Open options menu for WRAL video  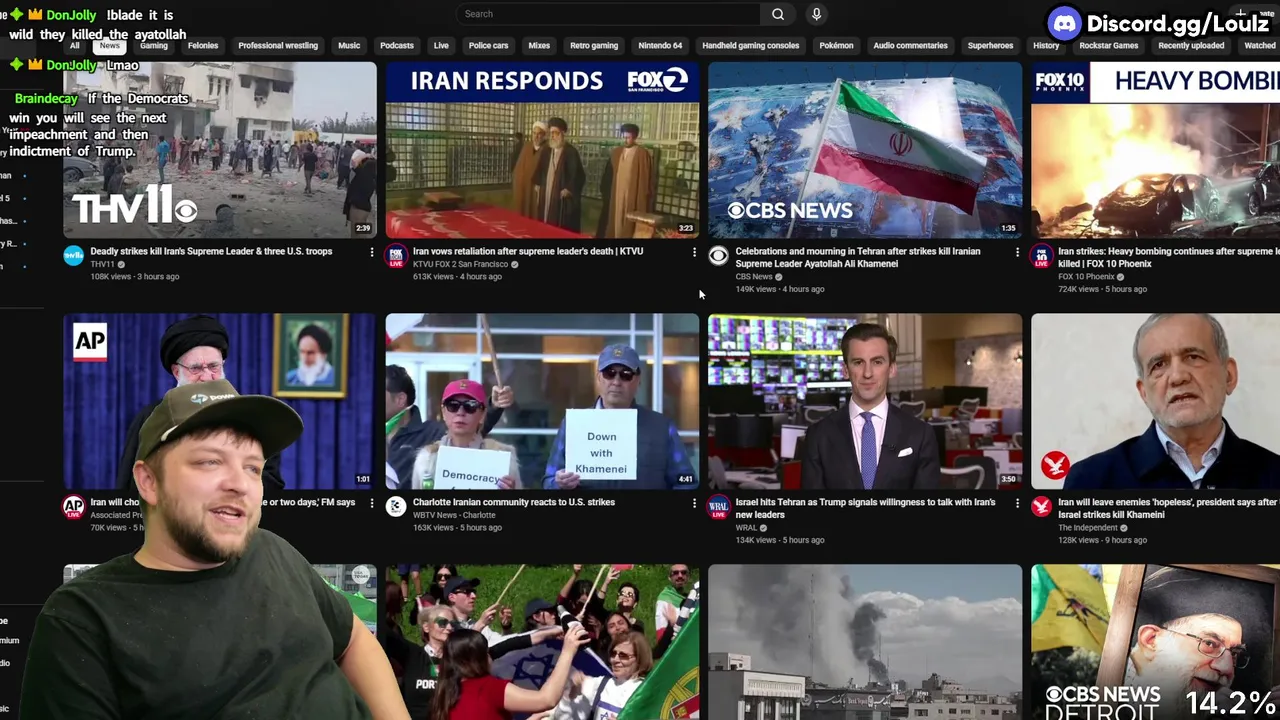(1017, 503)
